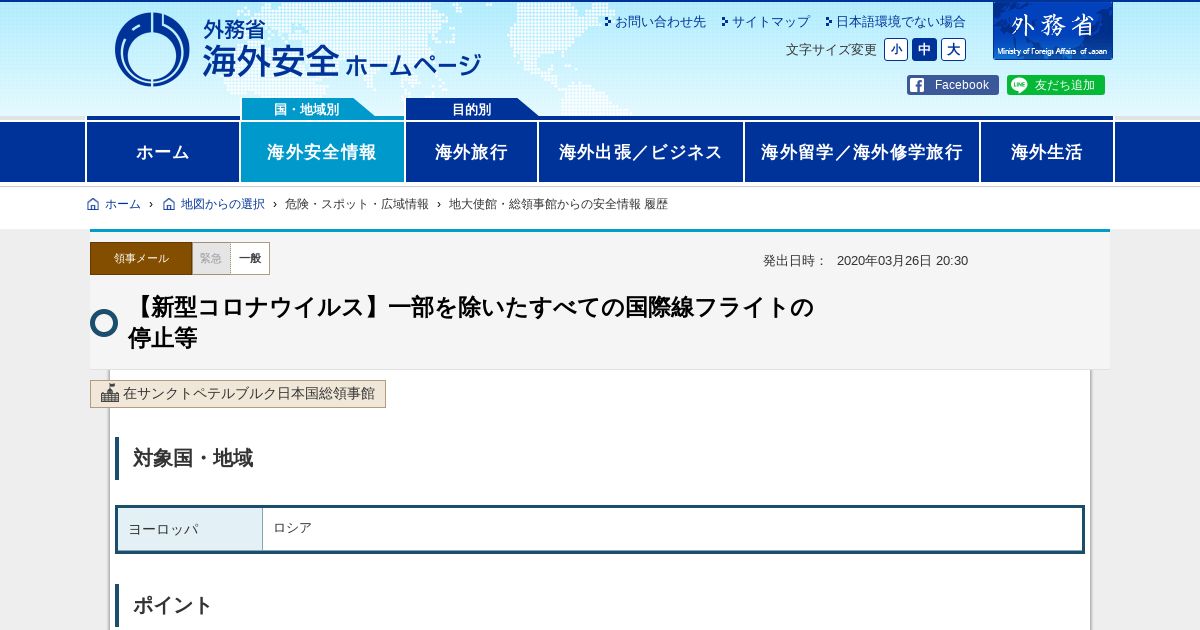Click the ロシア table cell
Screen dimensions: 1200x630
[x=672, y=529]
